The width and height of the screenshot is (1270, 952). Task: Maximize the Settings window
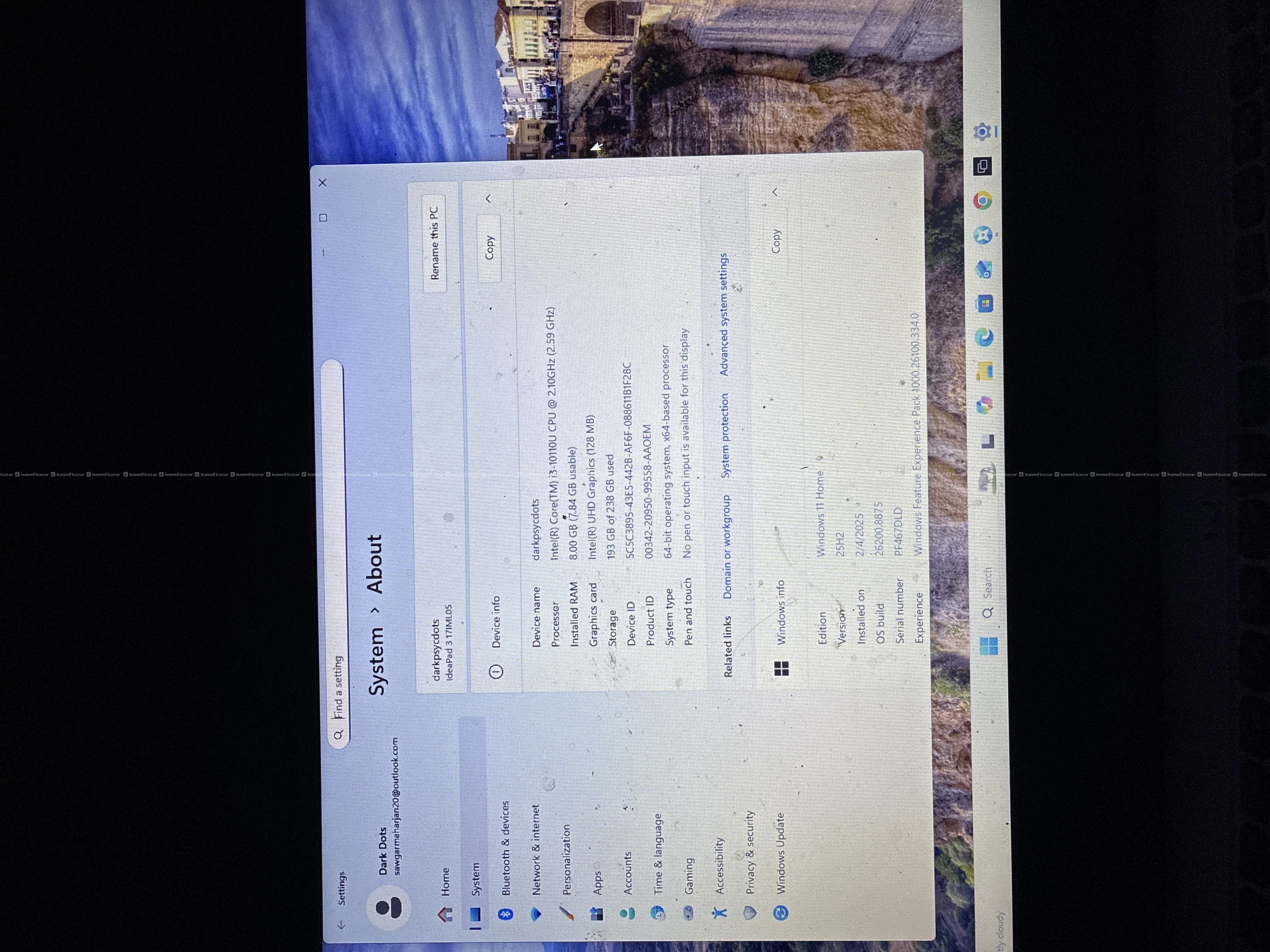click(323, 218)
